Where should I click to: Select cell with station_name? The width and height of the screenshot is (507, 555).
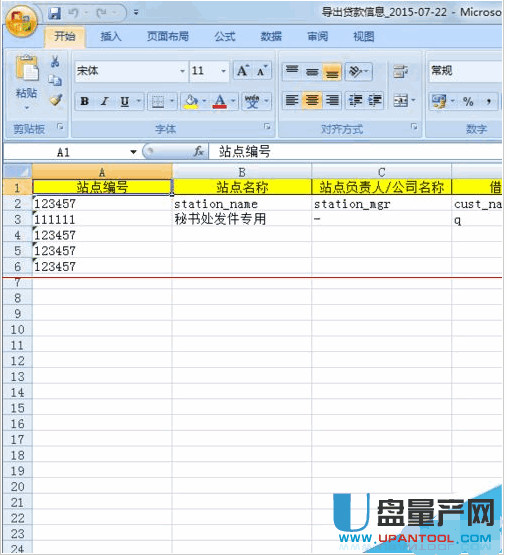pyautogui.click(x=242, y=204)
